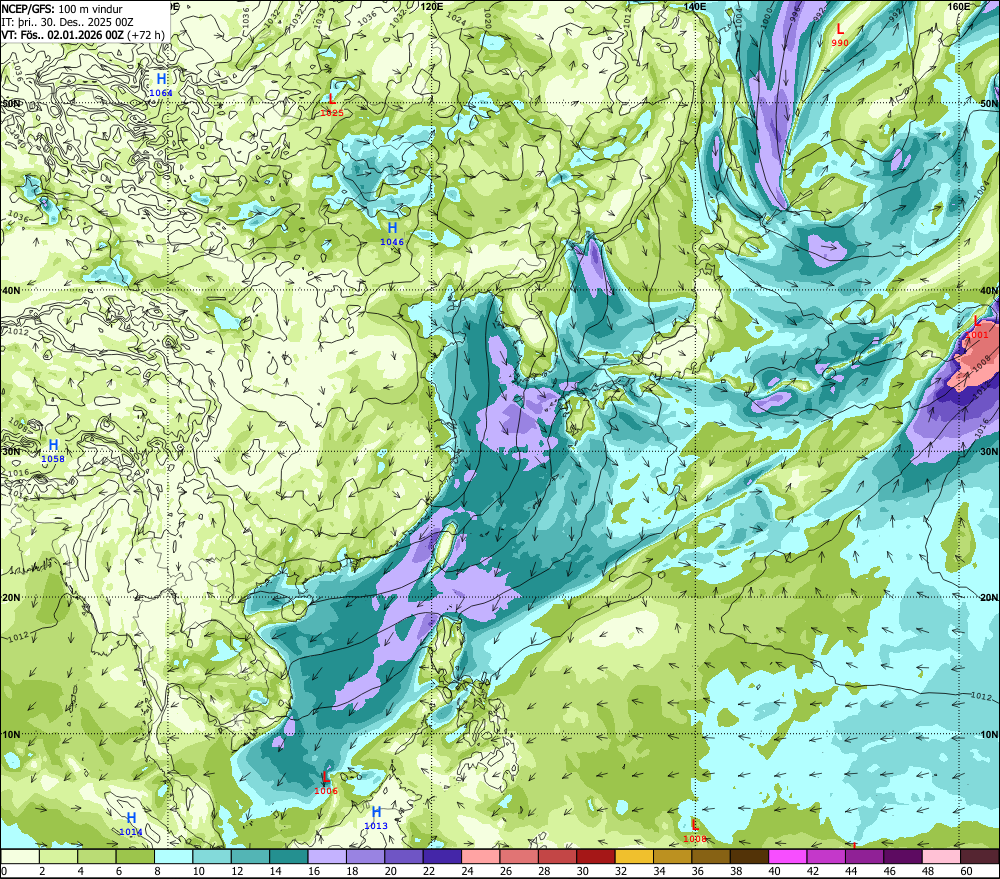Select the light cyan 8–10 legend swatch

tap(173, 856)
